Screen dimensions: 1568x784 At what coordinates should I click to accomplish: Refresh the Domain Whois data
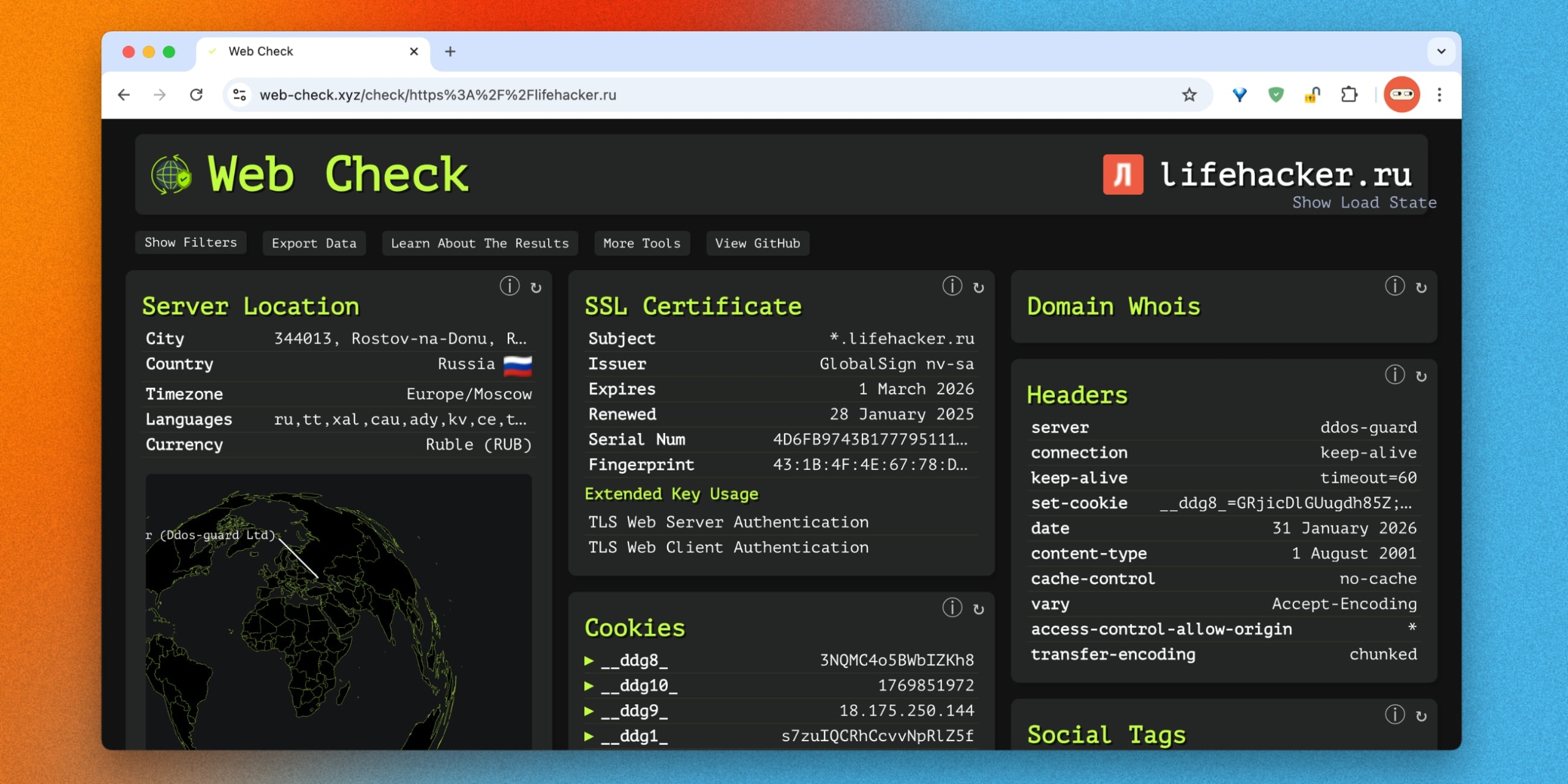click(1421, 286)
